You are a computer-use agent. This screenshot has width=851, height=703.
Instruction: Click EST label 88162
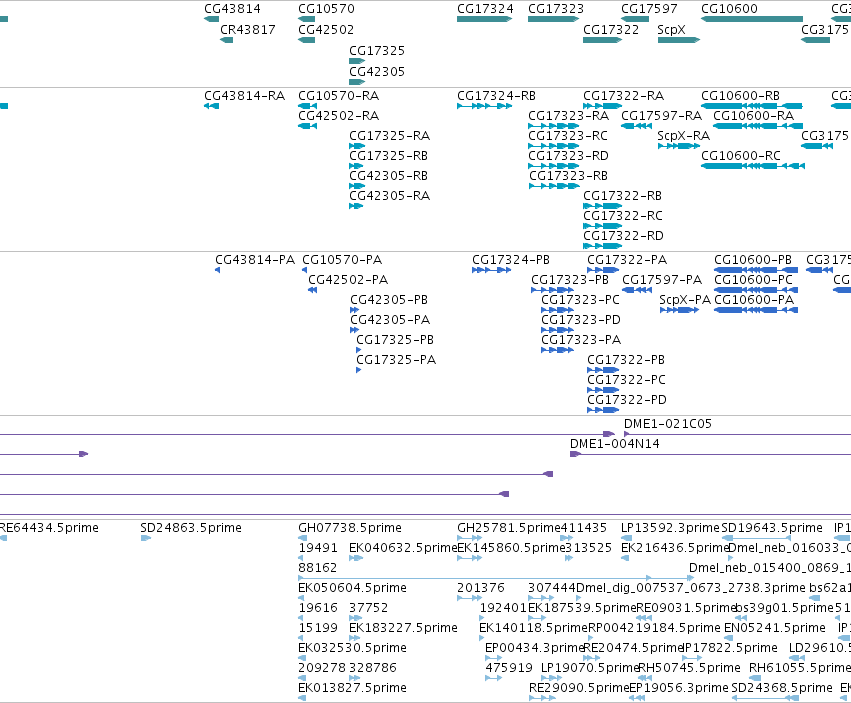coord(318,568)
